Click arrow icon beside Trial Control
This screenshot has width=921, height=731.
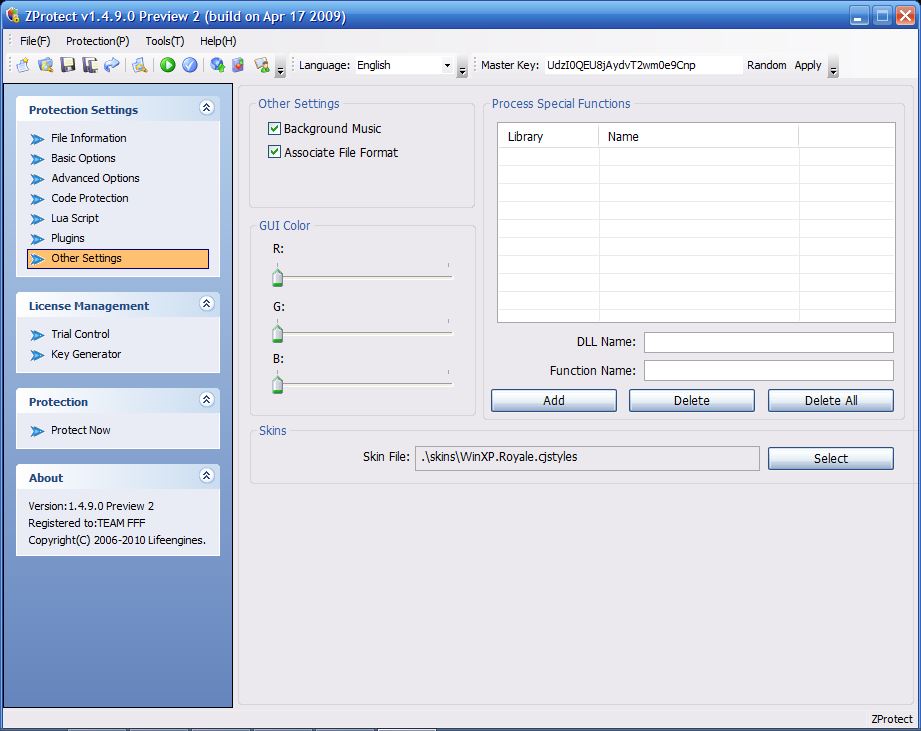[x=37, y=335]
